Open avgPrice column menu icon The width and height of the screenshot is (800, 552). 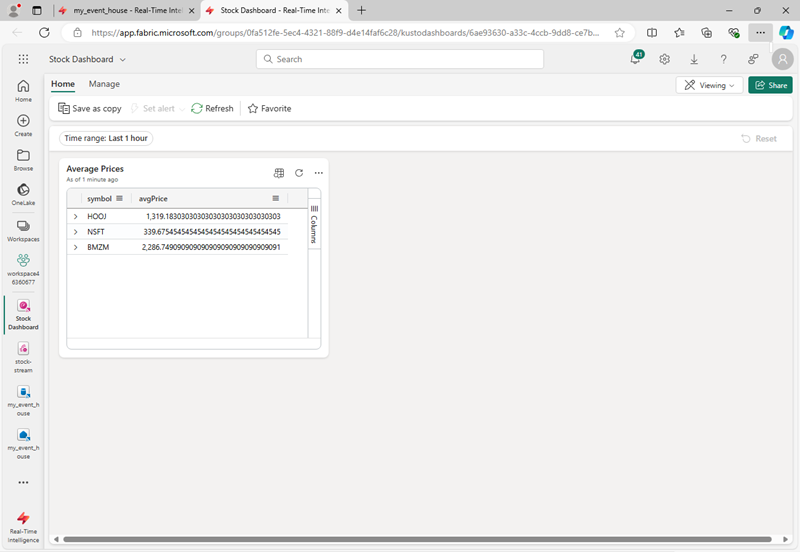tap(276, 198)
